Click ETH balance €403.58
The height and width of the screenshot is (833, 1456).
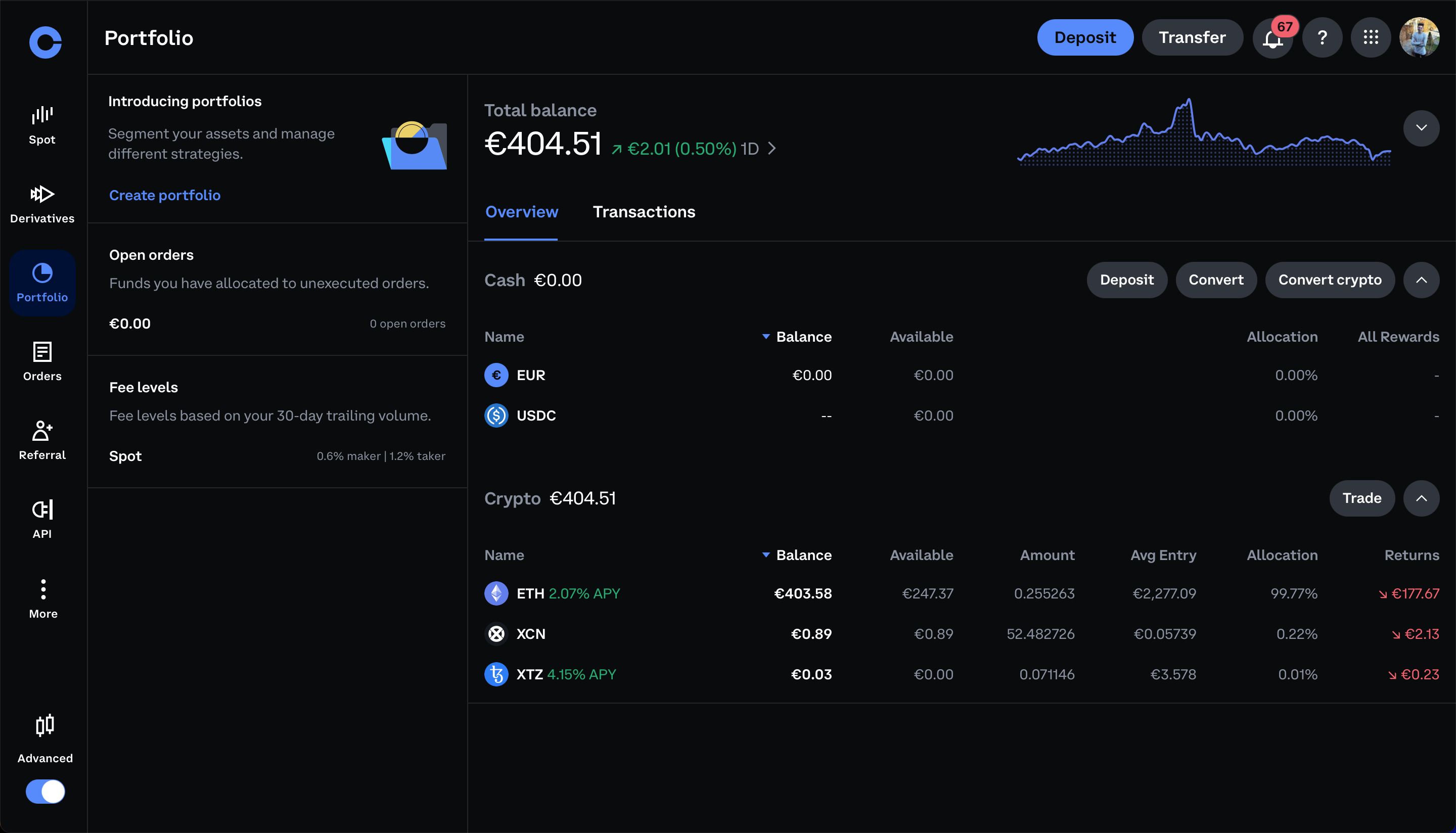[x=803, y=594]
